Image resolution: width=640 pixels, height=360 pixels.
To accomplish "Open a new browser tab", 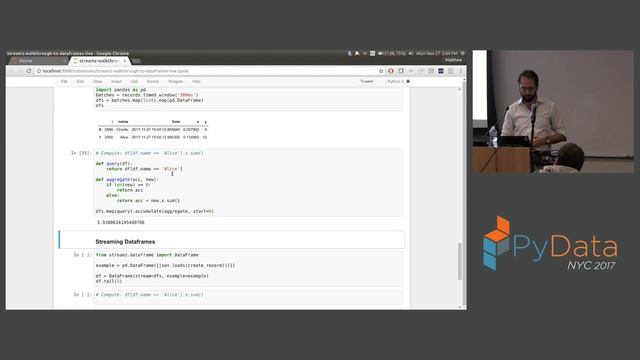I will [x=137, y=61].
